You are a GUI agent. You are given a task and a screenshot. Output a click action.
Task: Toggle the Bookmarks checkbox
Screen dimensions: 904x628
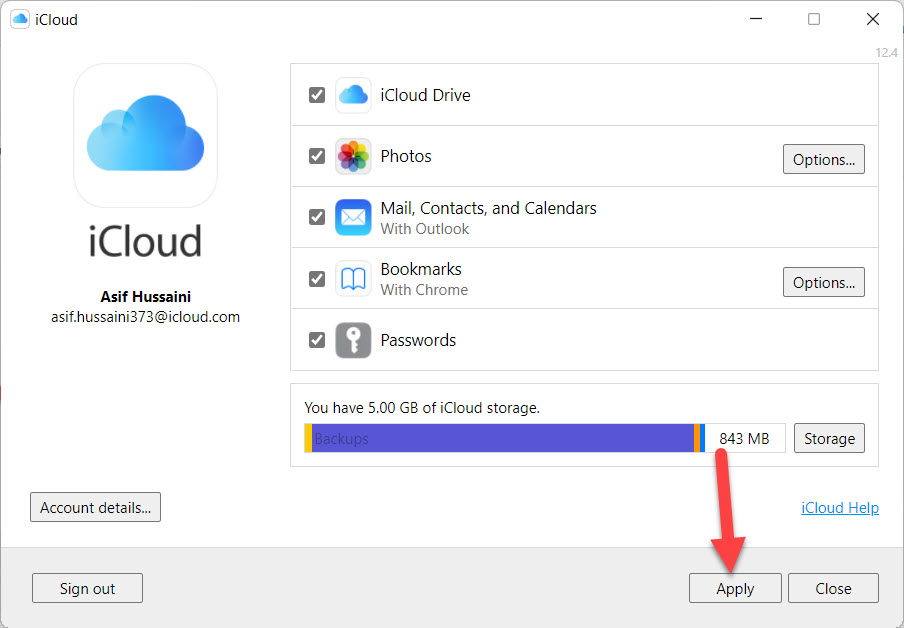pos(317,279)
